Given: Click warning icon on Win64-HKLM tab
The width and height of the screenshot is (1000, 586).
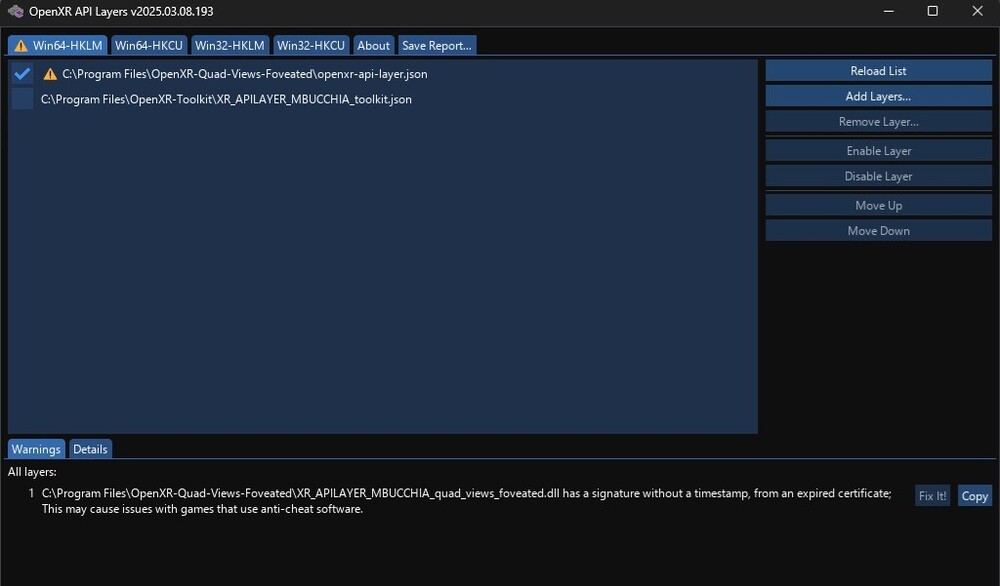Looking at the screenshot, I should click(21, 46).
